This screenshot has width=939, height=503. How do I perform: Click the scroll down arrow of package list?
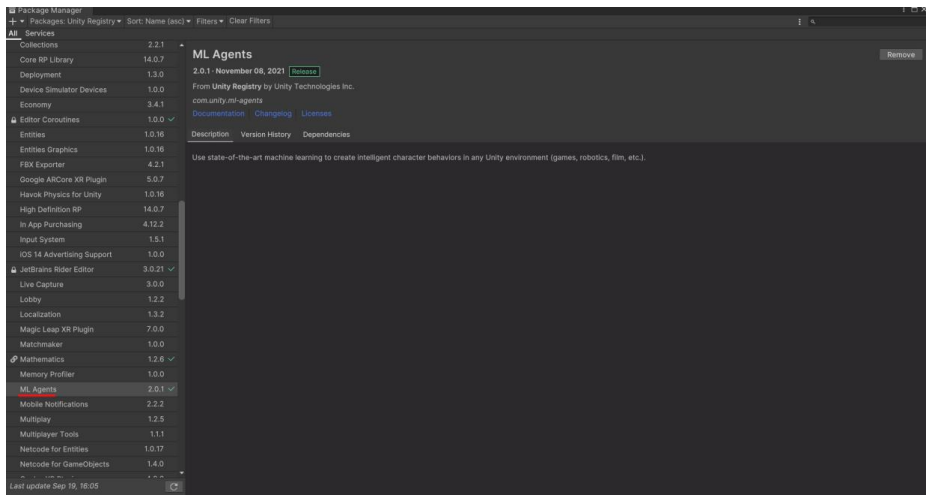coord(181,473)
